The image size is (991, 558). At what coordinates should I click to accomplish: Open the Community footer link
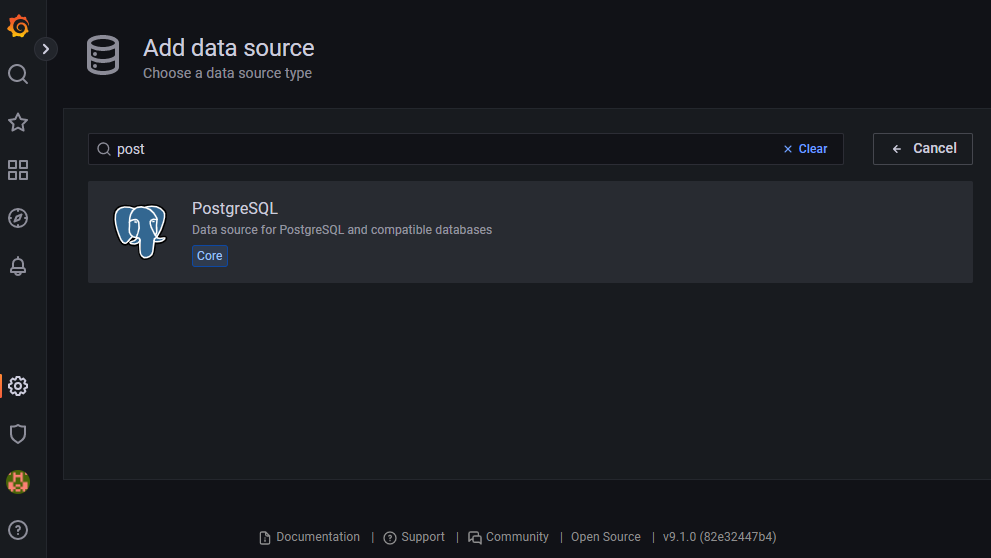tap(508, 537)
